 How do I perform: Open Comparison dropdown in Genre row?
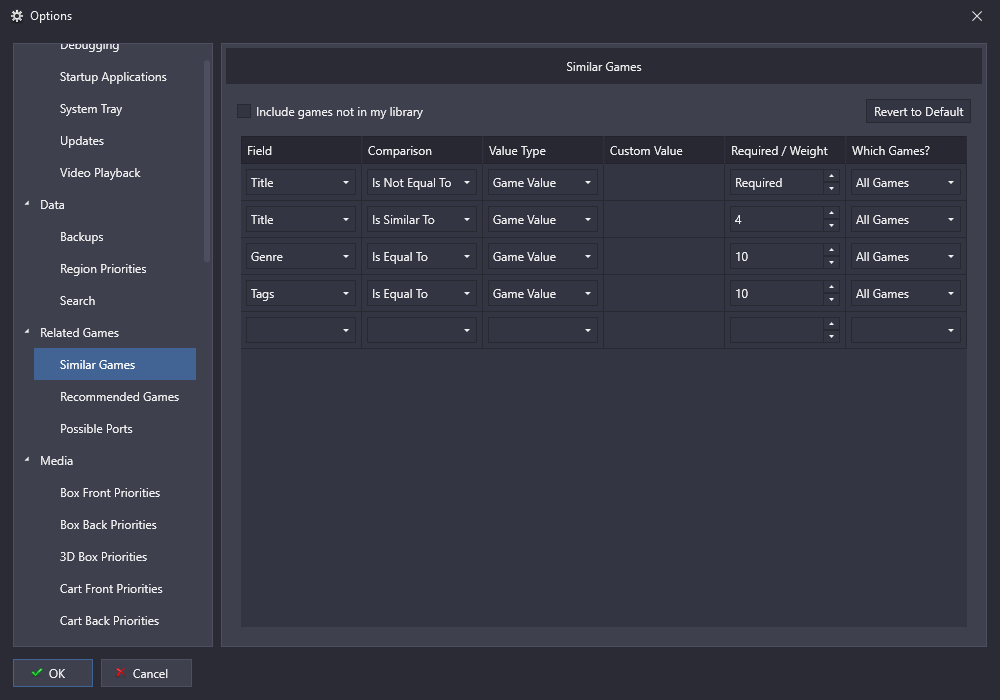pos(422,256)
